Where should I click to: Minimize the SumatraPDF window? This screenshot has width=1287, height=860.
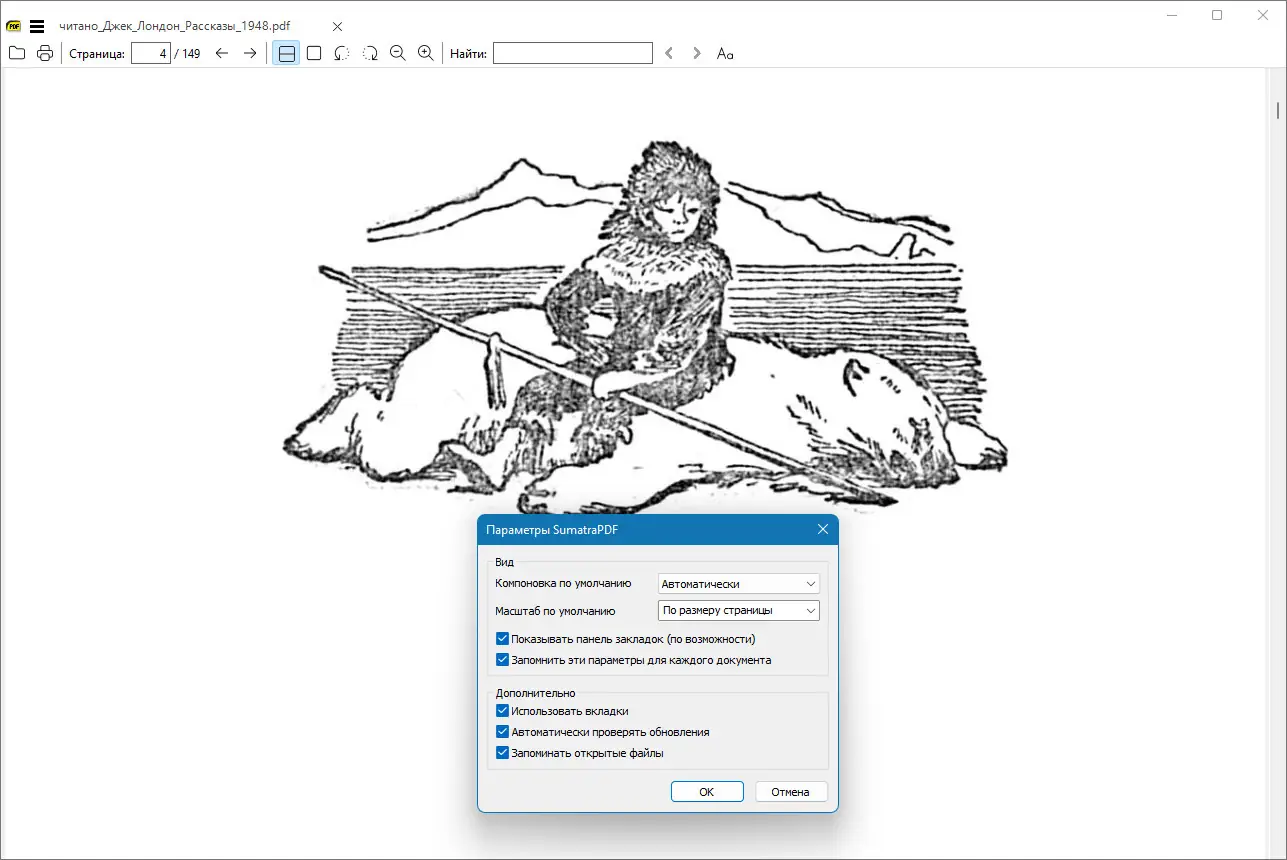pyautogui.click(x=1172, y=15)
